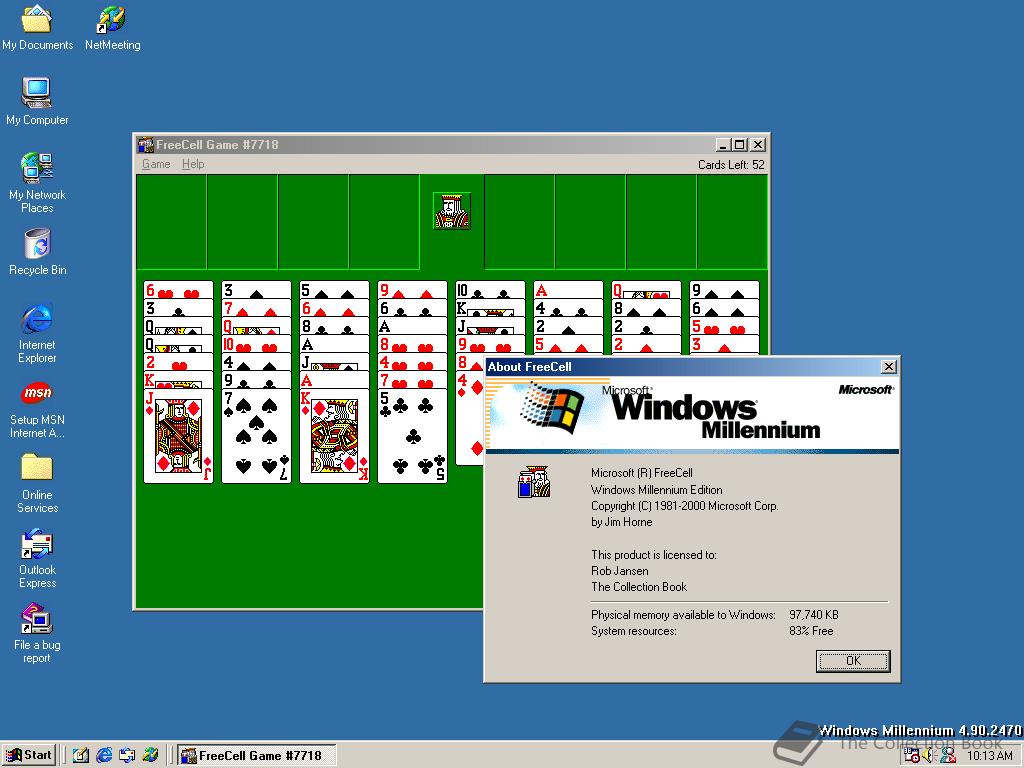Click the Show Desktop Quick Launch icon

81,755
